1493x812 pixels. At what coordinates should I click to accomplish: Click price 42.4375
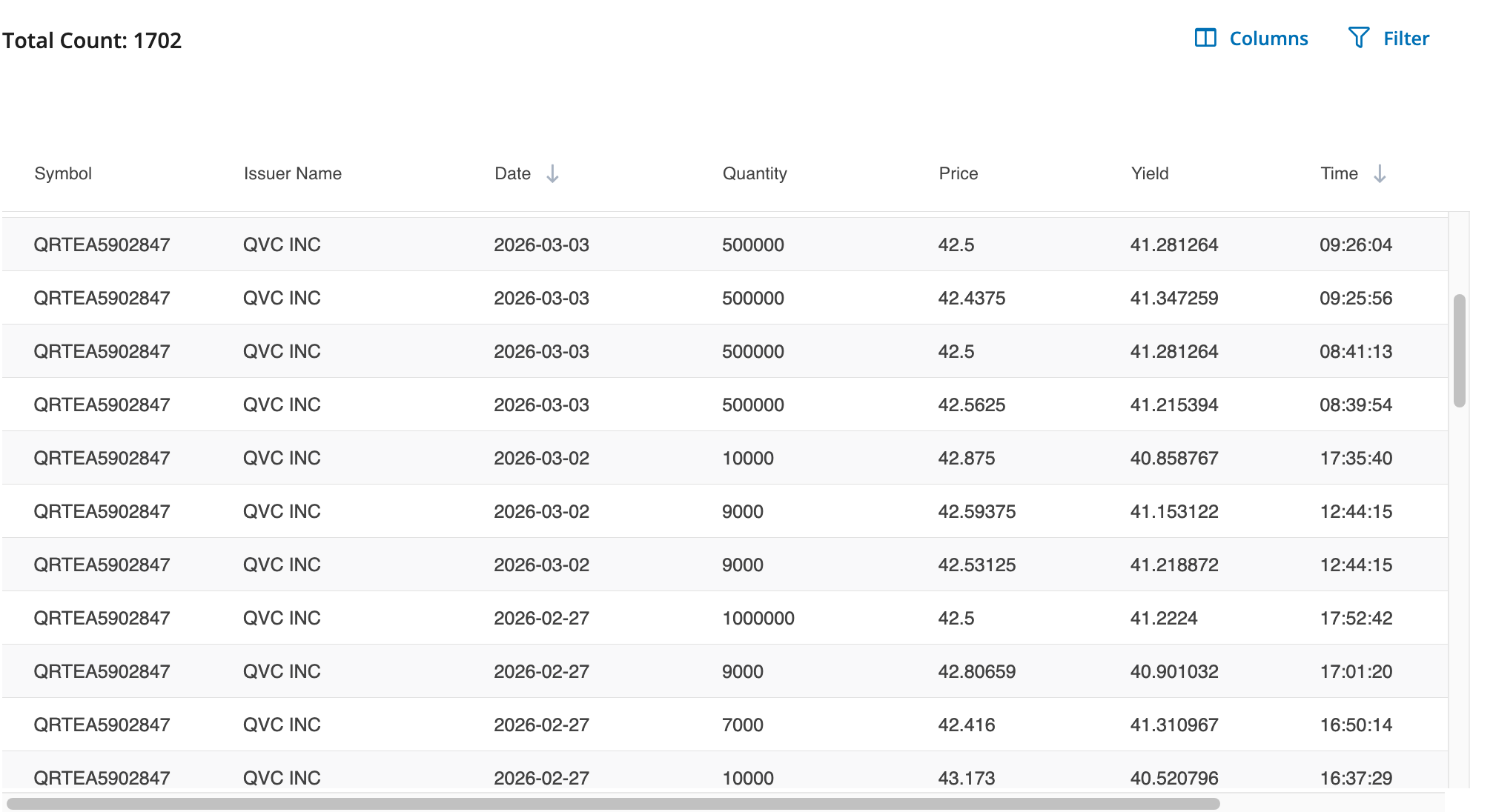coord(972,298)
